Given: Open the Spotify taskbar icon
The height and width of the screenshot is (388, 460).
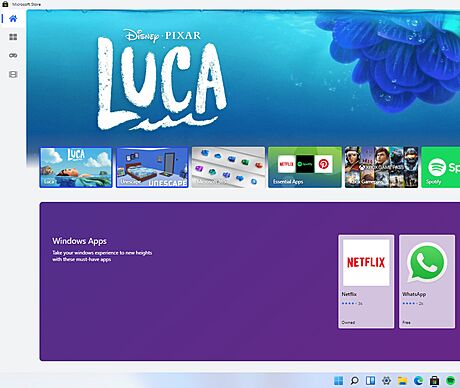Looking at the screenshot, I should coord(450,380).
